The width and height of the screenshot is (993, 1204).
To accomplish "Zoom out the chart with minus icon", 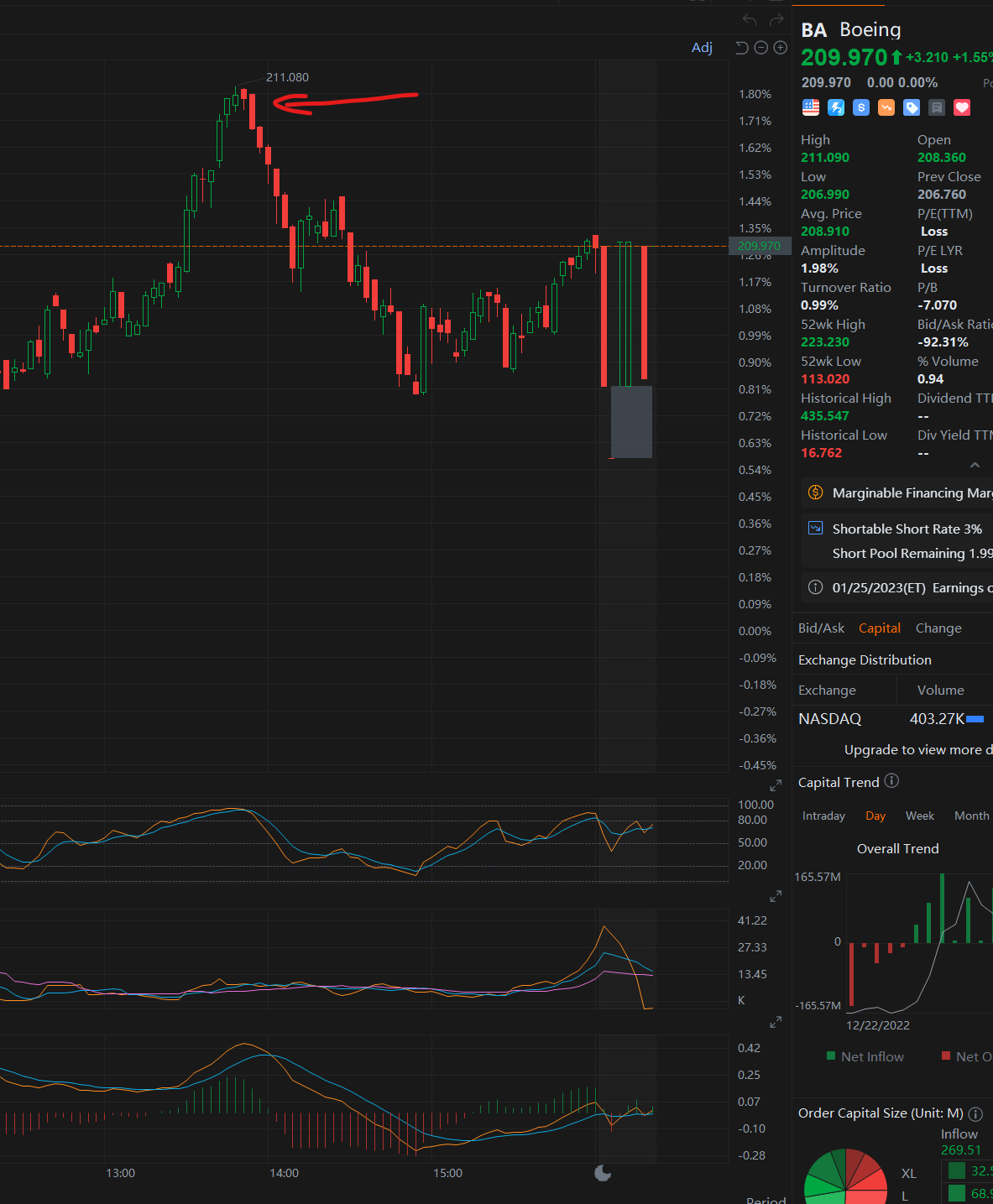I will pyautogui.click(x=760, y=48).
